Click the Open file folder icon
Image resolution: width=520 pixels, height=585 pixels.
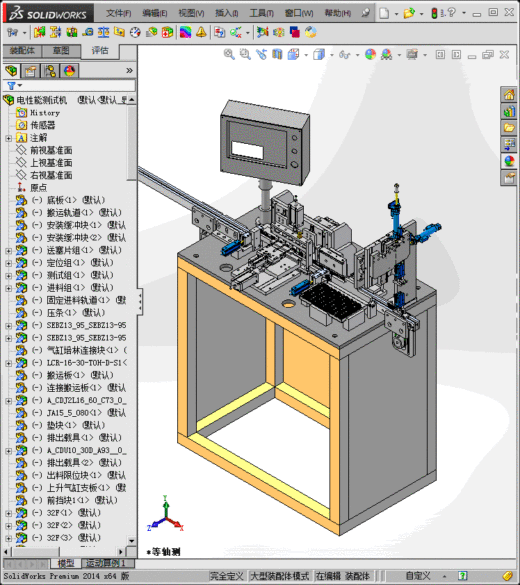[409, 13]
